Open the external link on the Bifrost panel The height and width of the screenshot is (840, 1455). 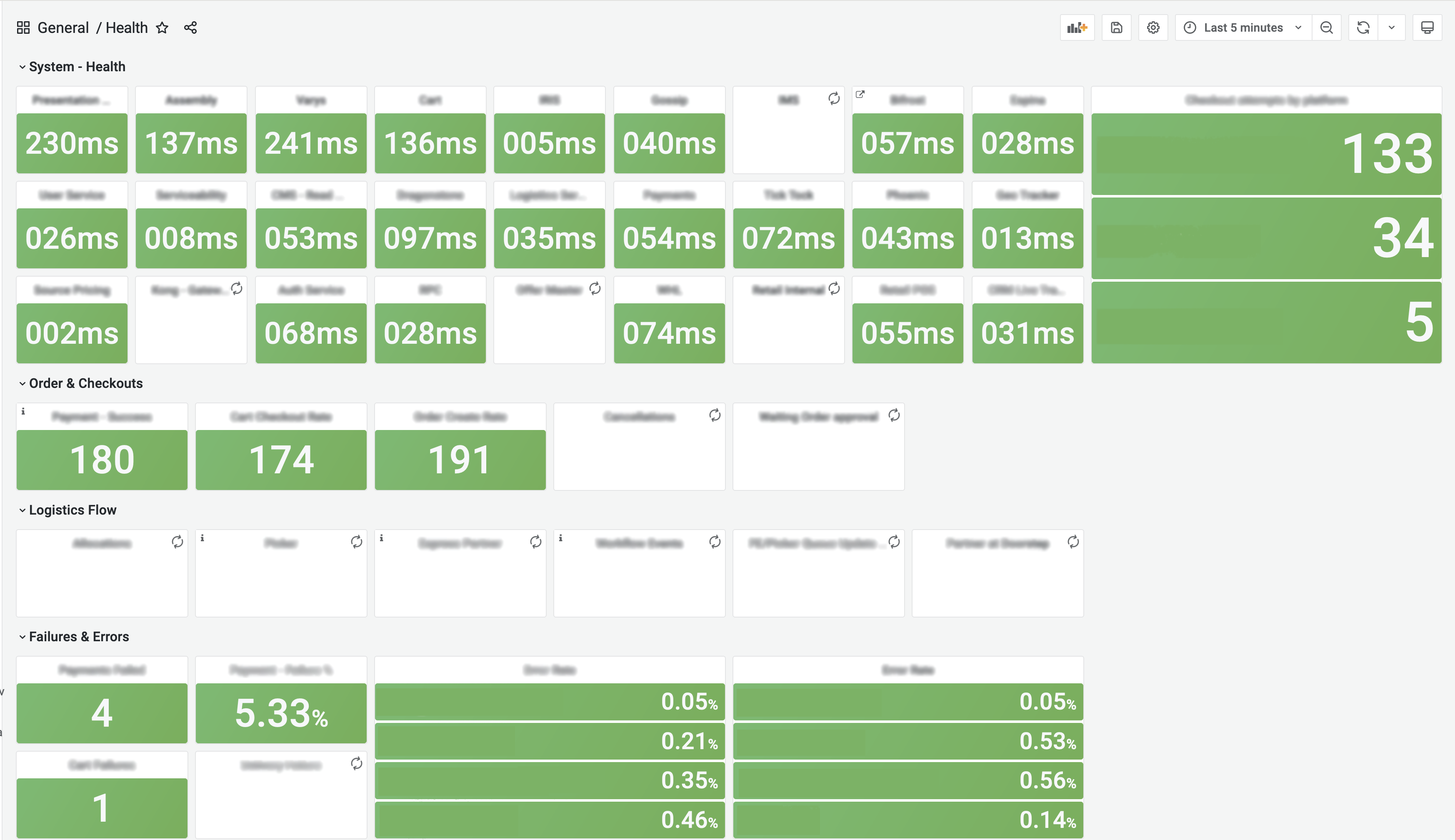[860, 94]
